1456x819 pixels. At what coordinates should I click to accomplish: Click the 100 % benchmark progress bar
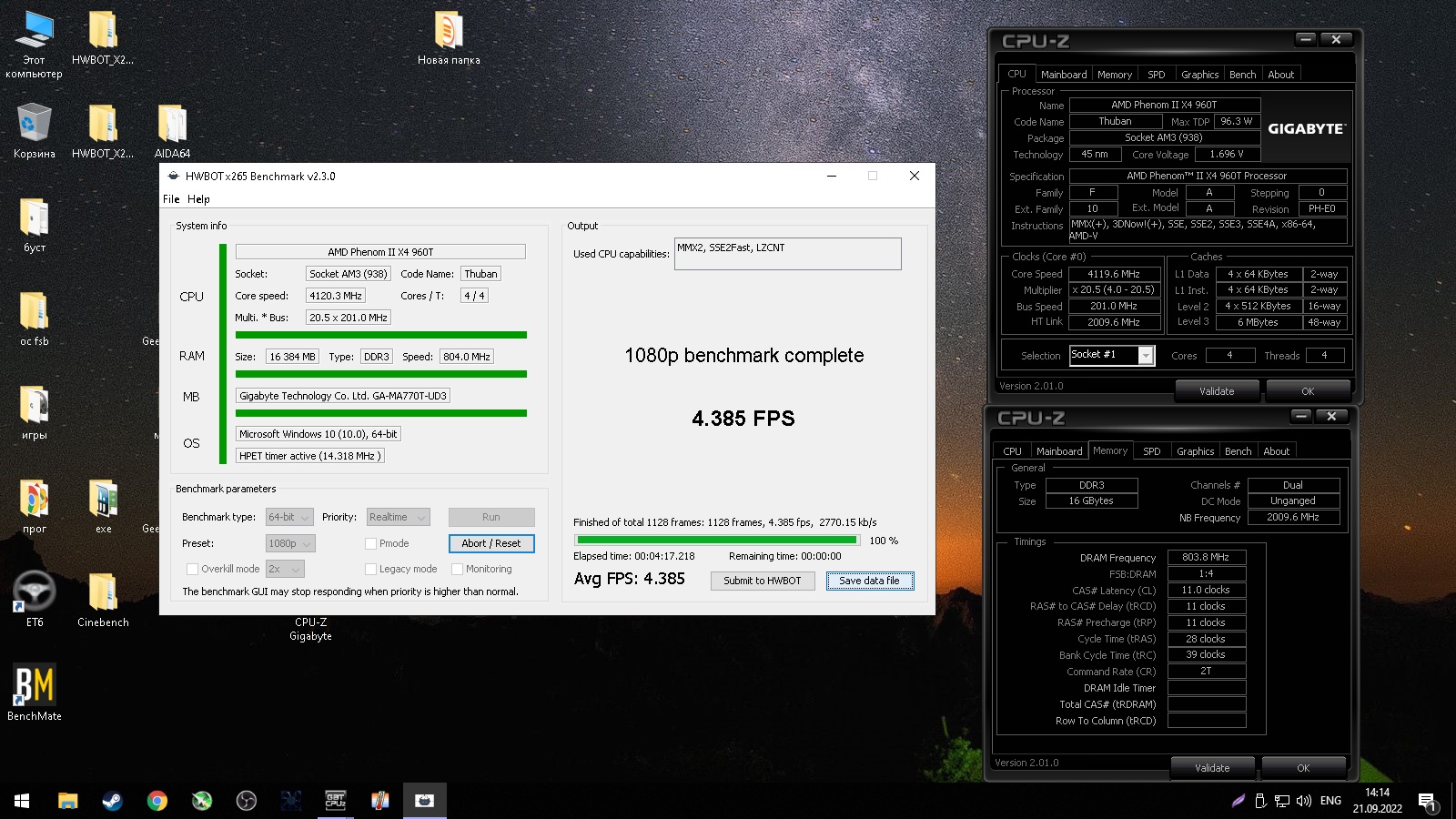click(716, 540)
